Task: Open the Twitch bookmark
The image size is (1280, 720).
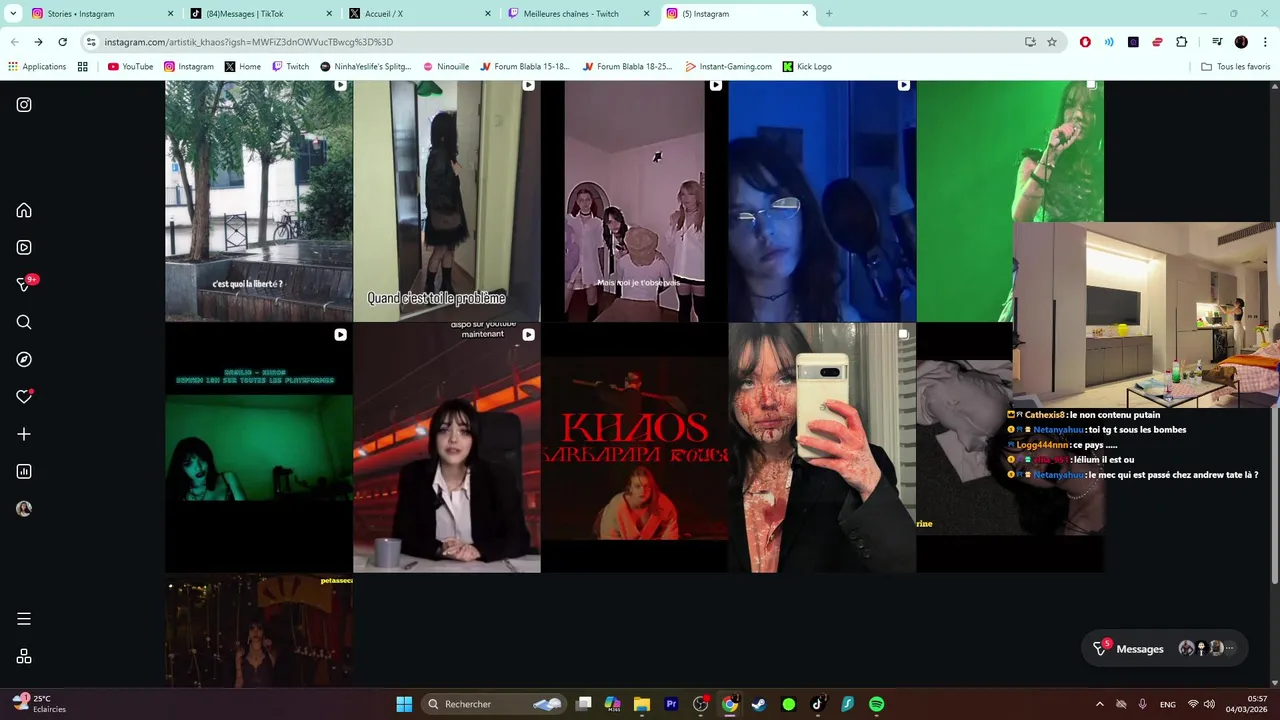Action: point(291,67)
